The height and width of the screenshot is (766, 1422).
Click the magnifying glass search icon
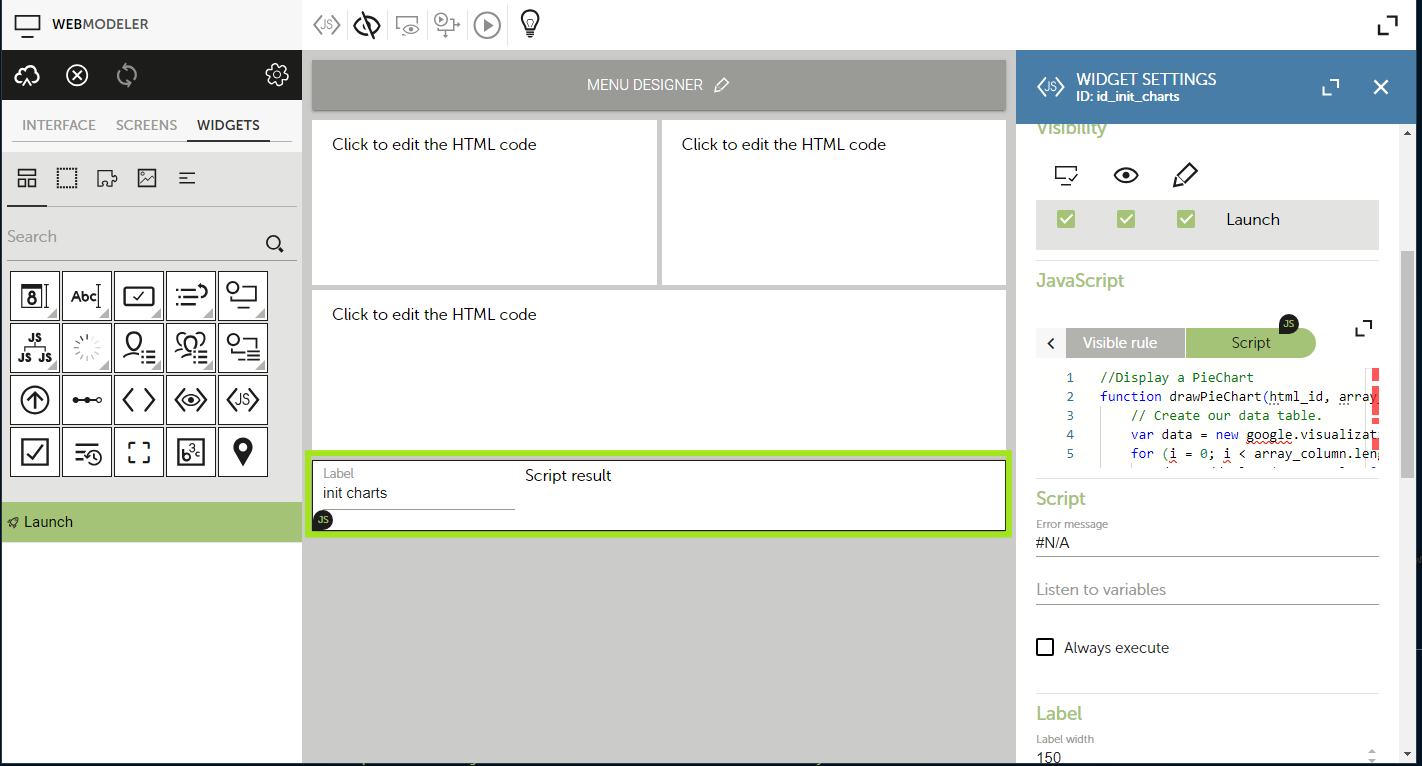[x=275, y=243]
